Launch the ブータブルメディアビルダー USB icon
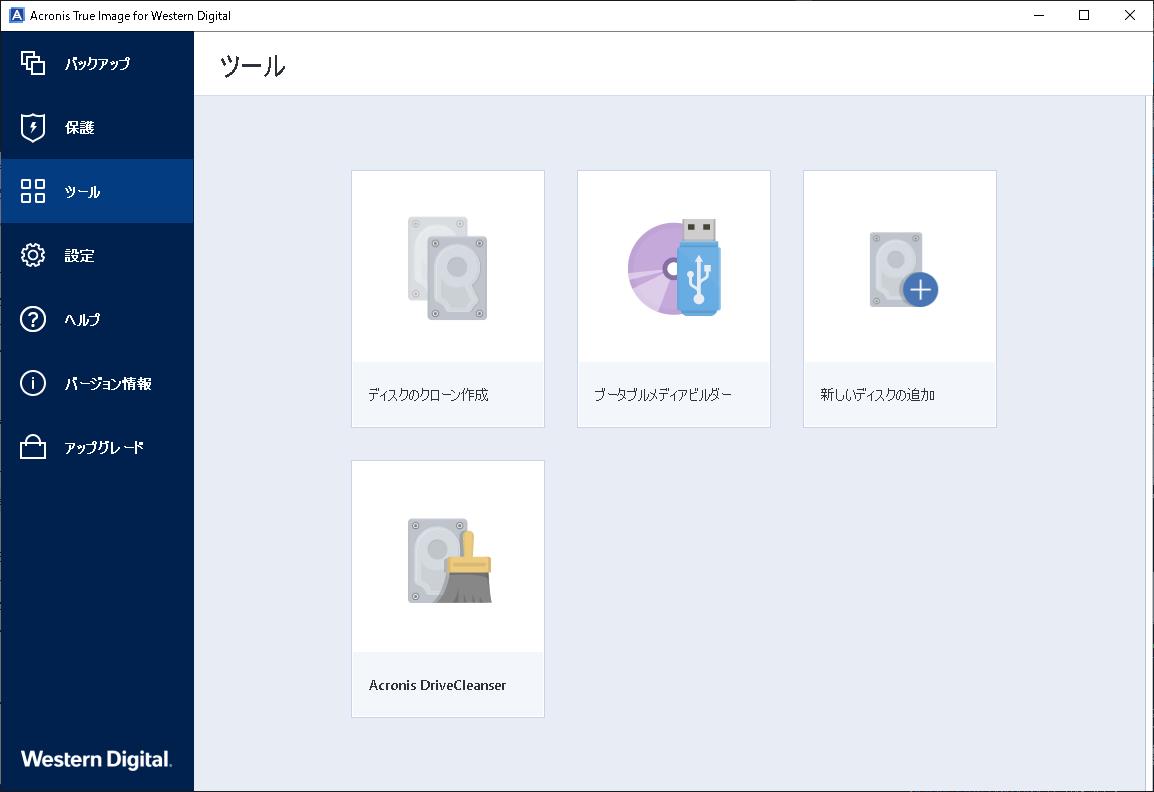Screen dimensions: 1154x792 tap(673, 265)
